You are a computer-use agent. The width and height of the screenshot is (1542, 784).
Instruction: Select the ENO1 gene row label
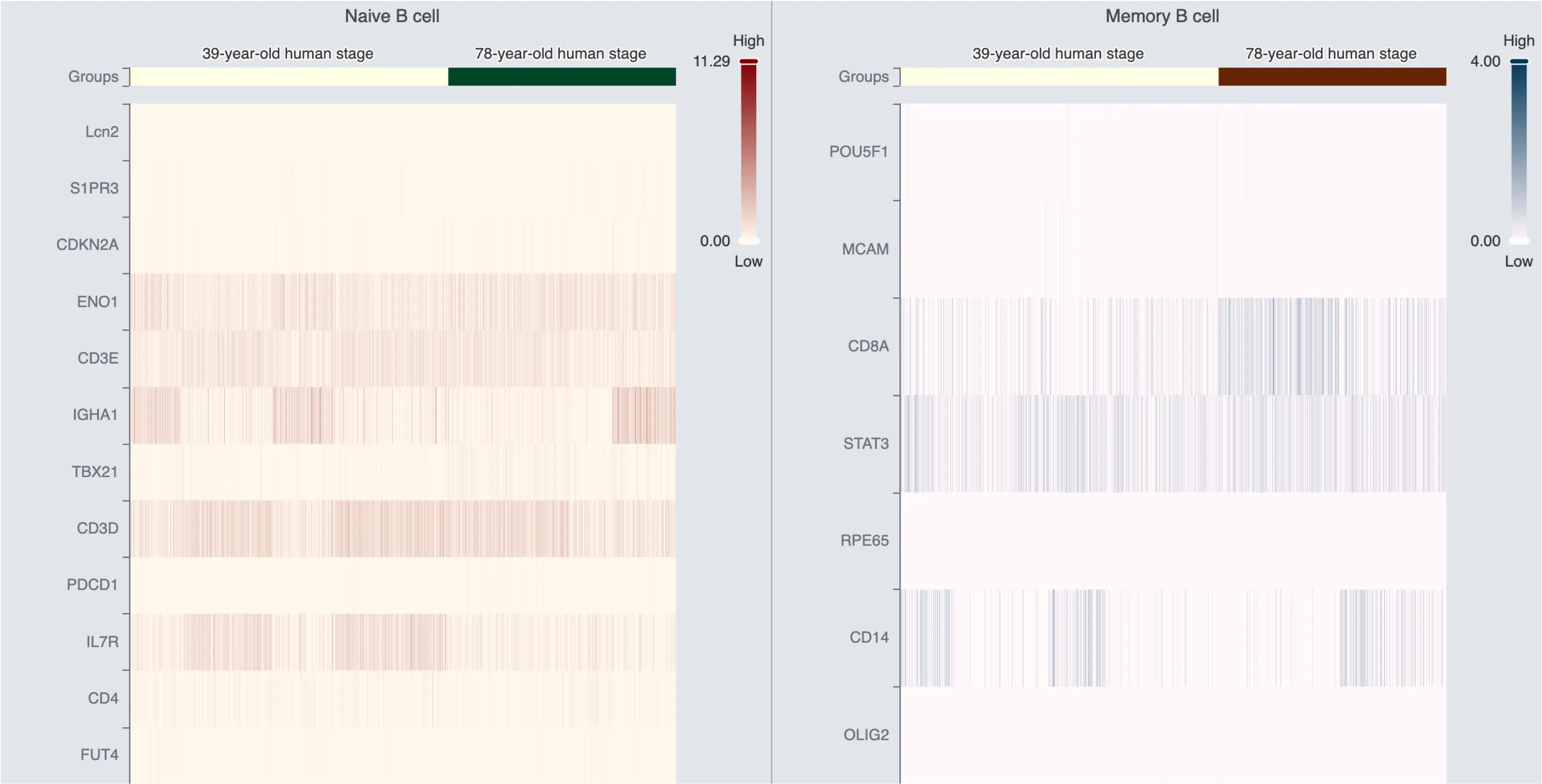pos(97,302)
